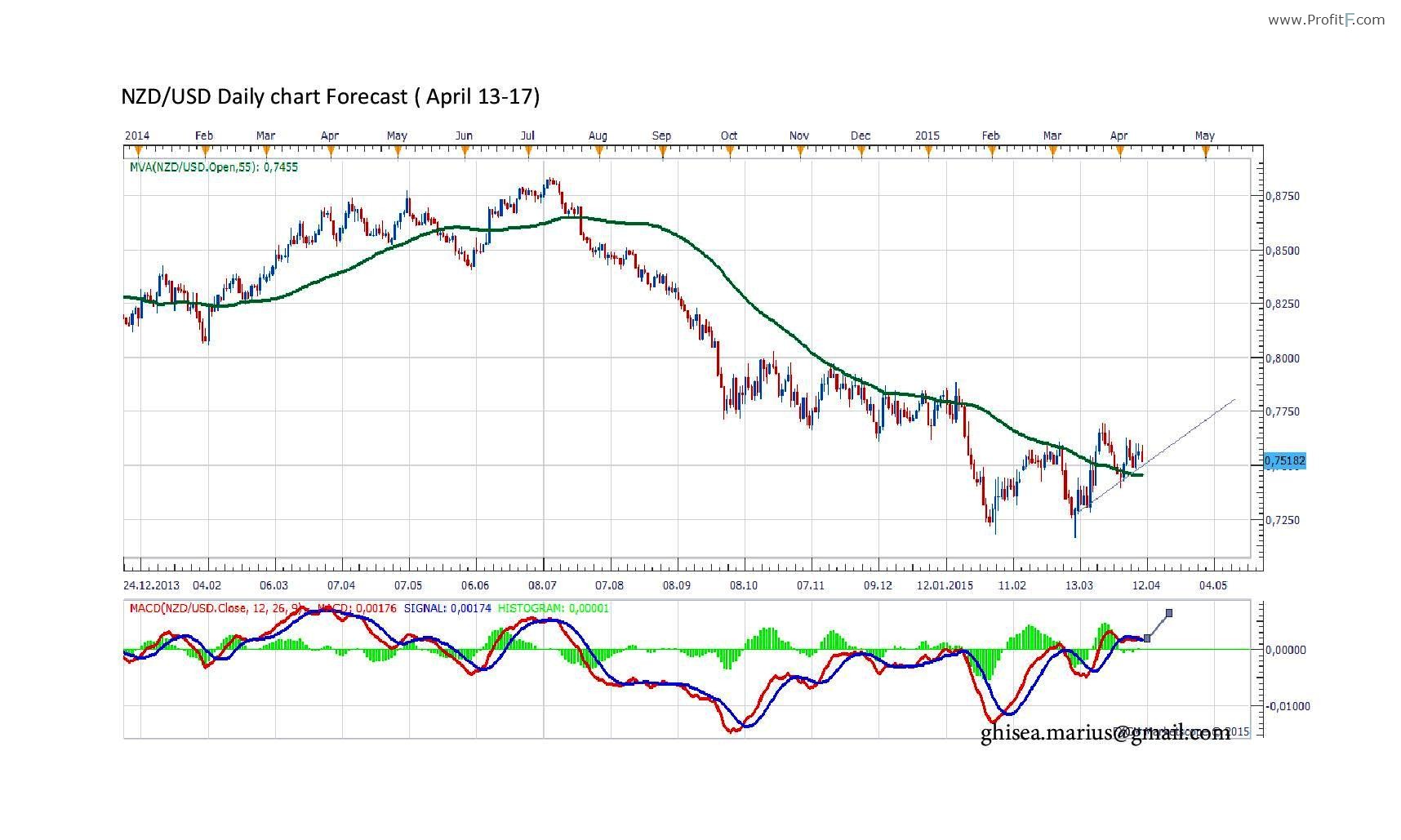The width and height of the screenshot is (1401, 840).
Task: Click the orange marker under the 2015 label
Action: pos(927,150)
